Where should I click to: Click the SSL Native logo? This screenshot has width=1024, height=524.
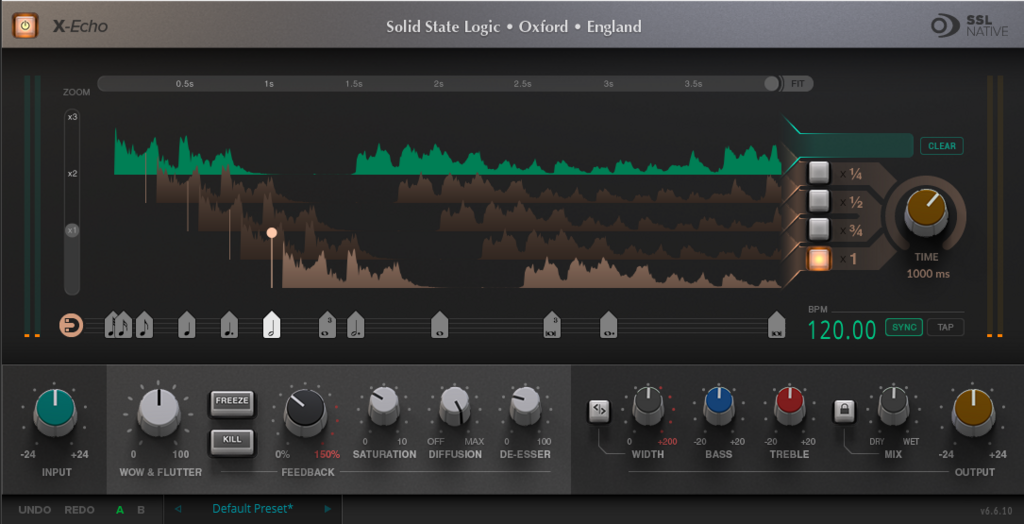click(x=970, y=26)
